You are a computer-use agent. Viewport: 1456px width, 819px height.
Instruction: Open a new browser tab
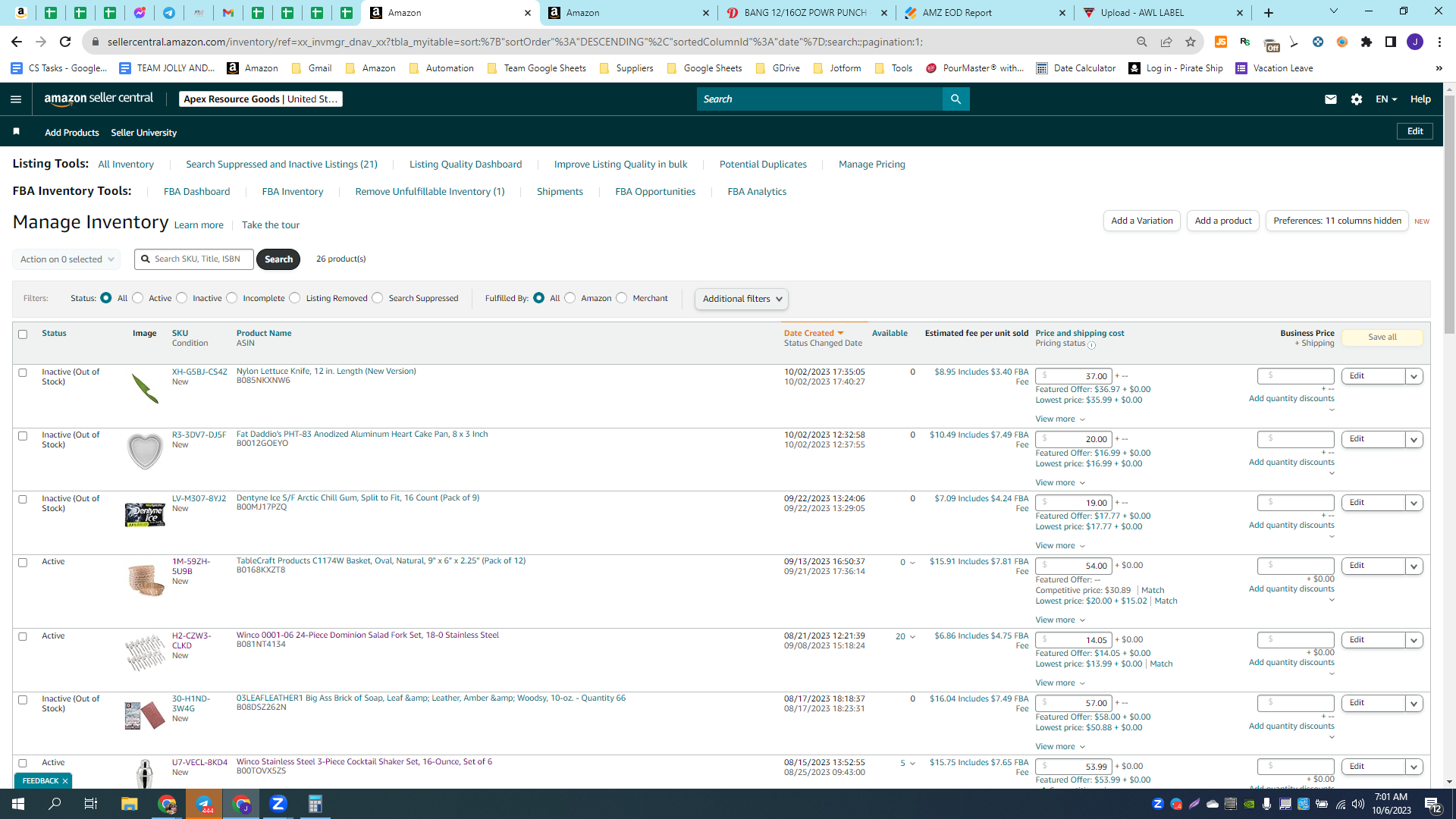1269,13
